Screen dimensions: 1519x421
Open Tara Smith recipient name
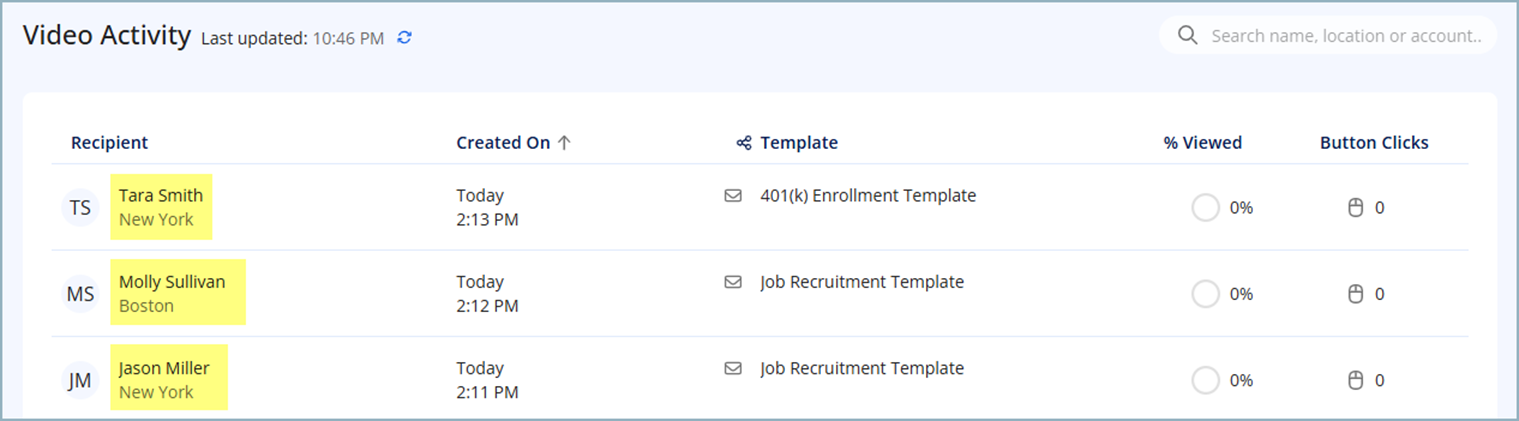pos(160,196)
